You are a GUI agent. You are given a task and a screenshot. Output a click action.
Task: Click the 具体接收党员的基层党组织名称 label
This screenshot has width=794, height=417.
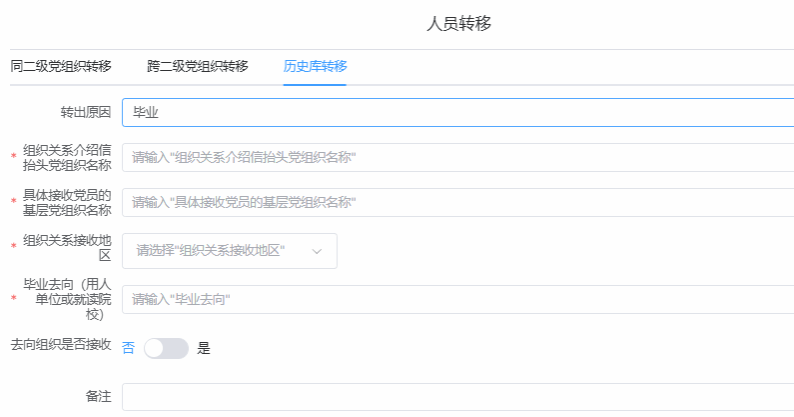pos(66,202)
